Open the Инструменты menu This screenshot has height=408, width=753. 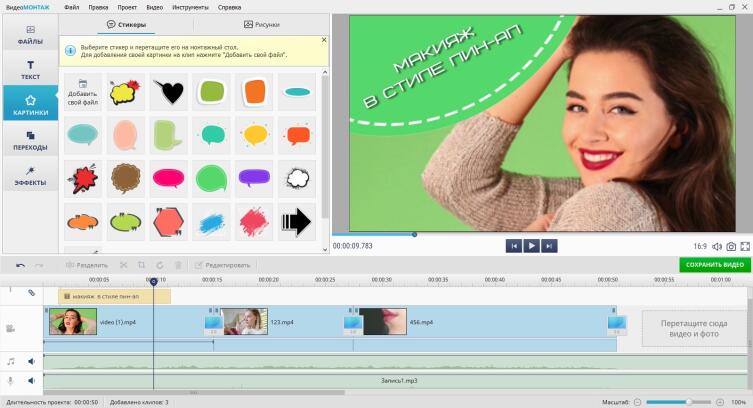click(188, 7)
